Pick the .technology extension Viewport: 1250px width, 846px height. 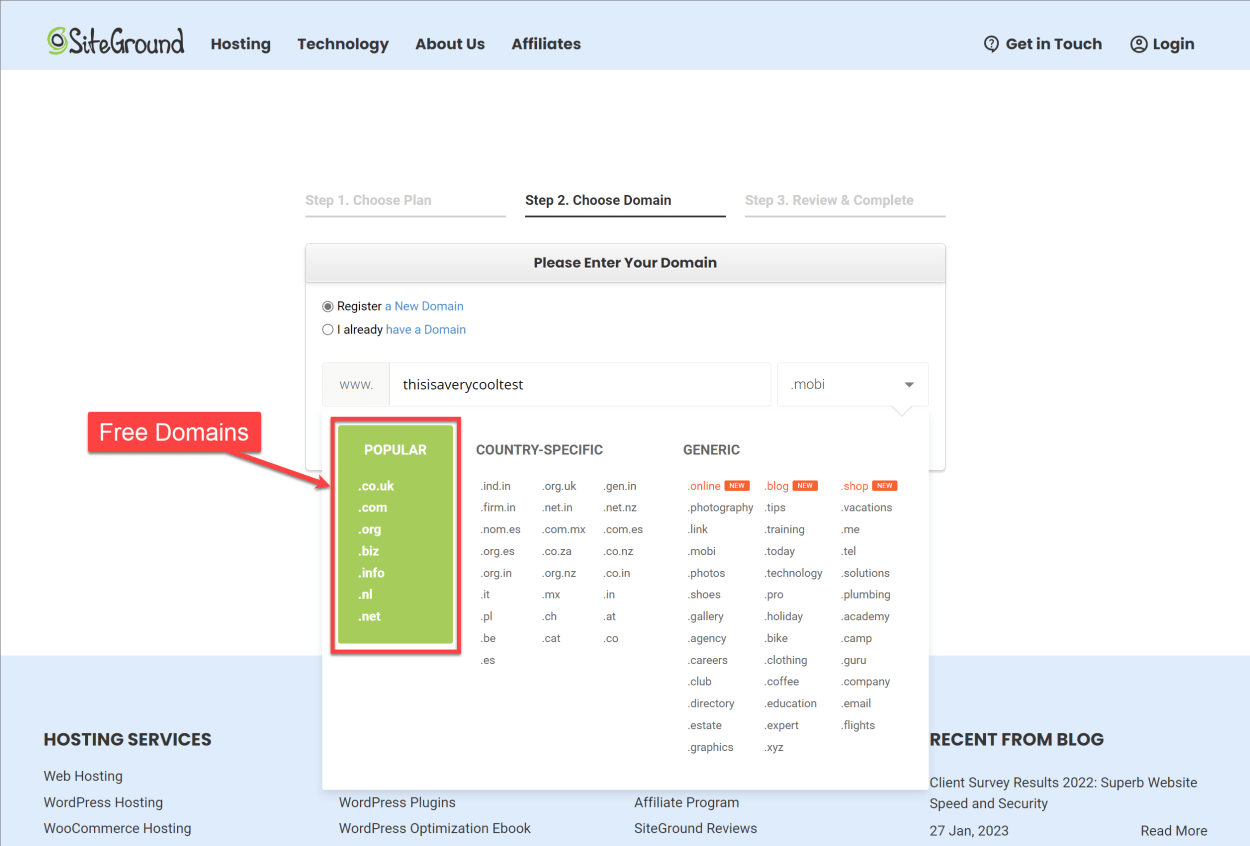[794, 573]
